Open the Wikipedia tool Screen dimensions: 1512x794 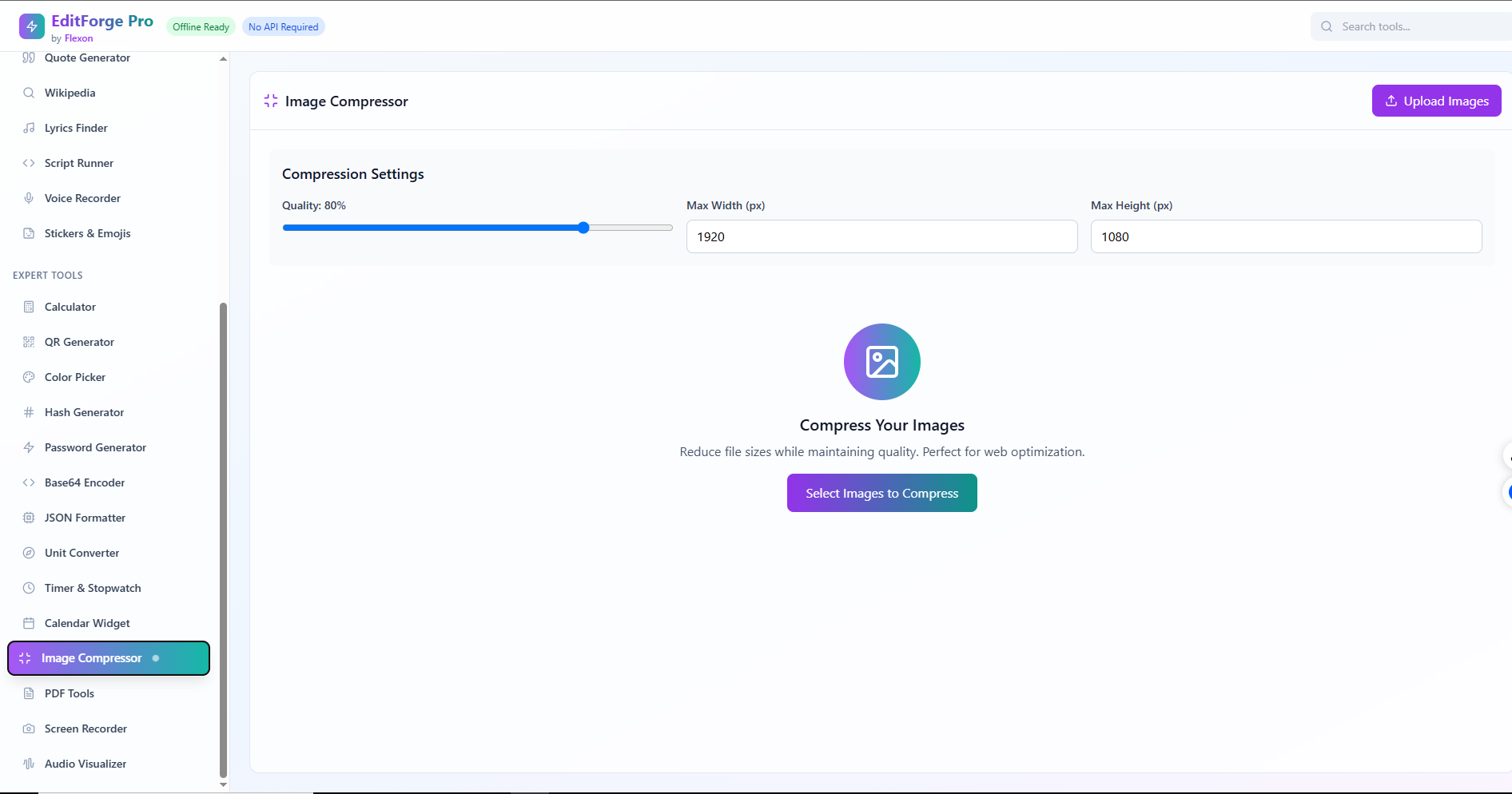(x=109, y=93)
